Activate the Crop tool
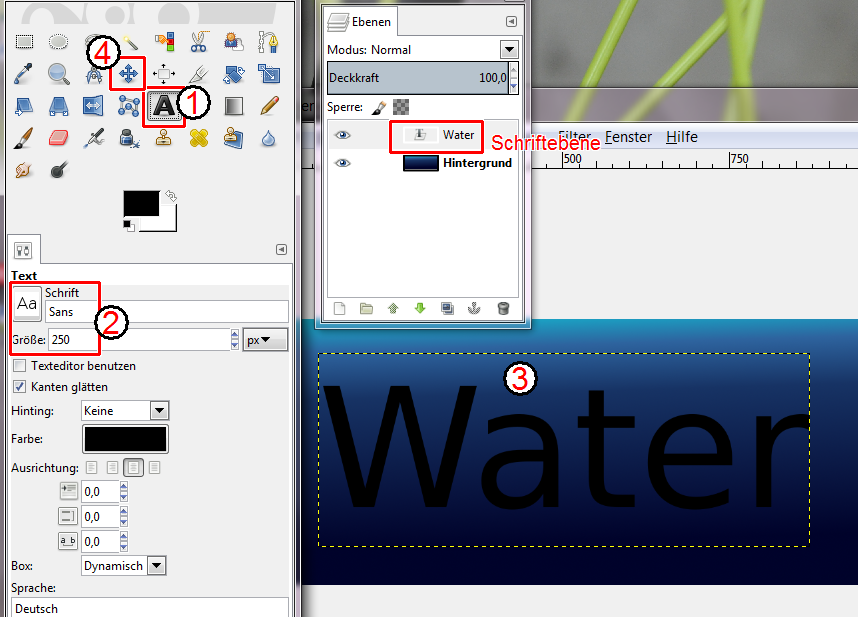Screen dimensions: 858x617 pos(199,74)
